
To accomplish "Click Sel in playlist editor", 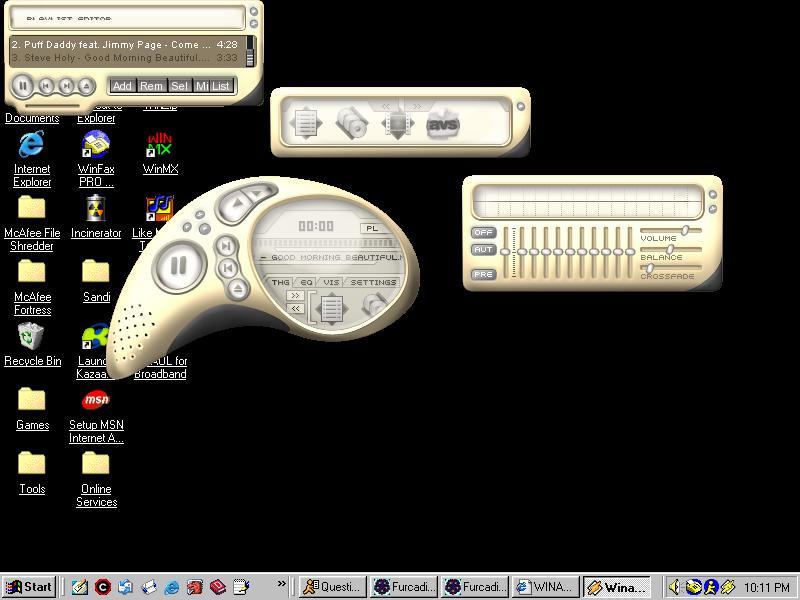I will tap(180, 86).
